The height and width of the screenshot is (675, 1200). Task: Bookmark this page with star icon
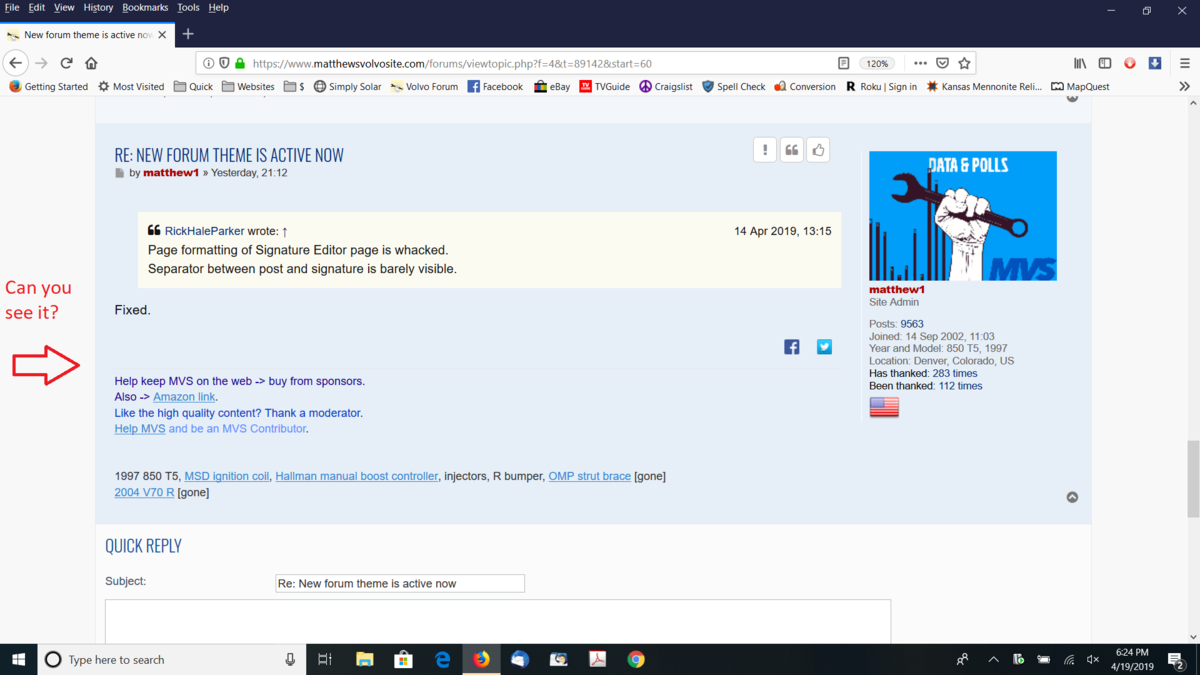(x=964, y=63)
